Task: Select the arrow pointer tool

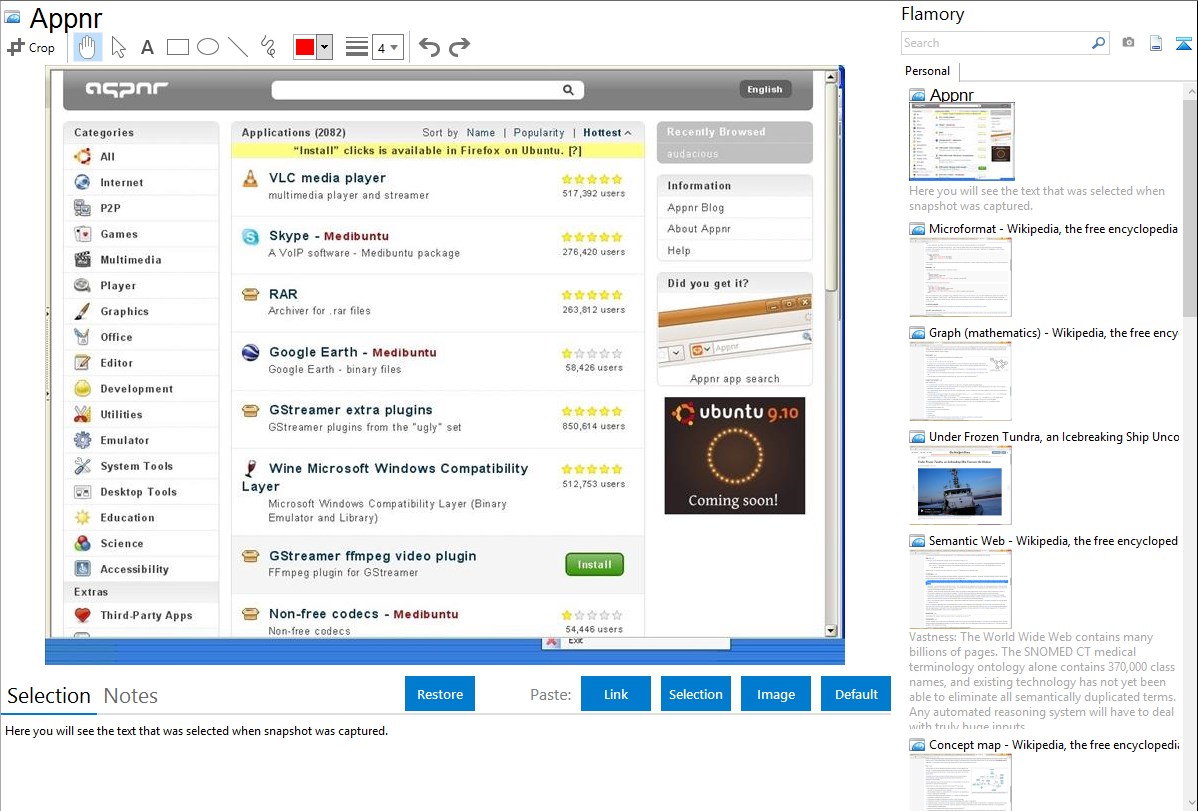Action: click(118, 47)
